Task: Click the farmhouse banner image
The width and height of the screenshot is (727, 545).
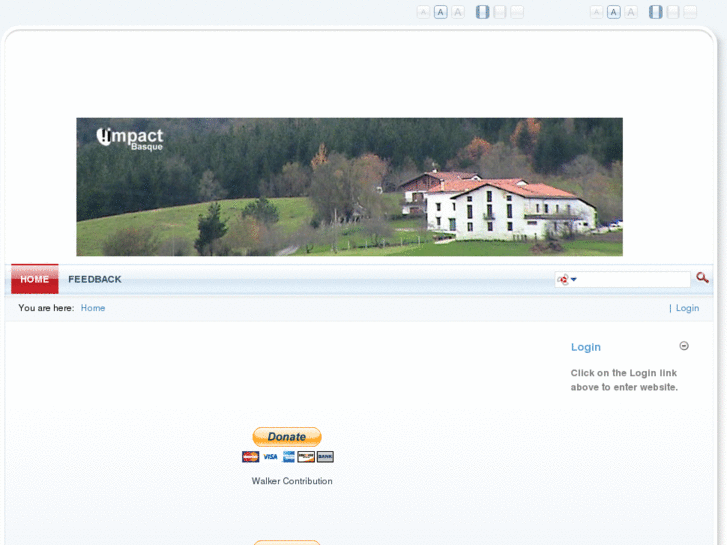Action: [350, 187]
